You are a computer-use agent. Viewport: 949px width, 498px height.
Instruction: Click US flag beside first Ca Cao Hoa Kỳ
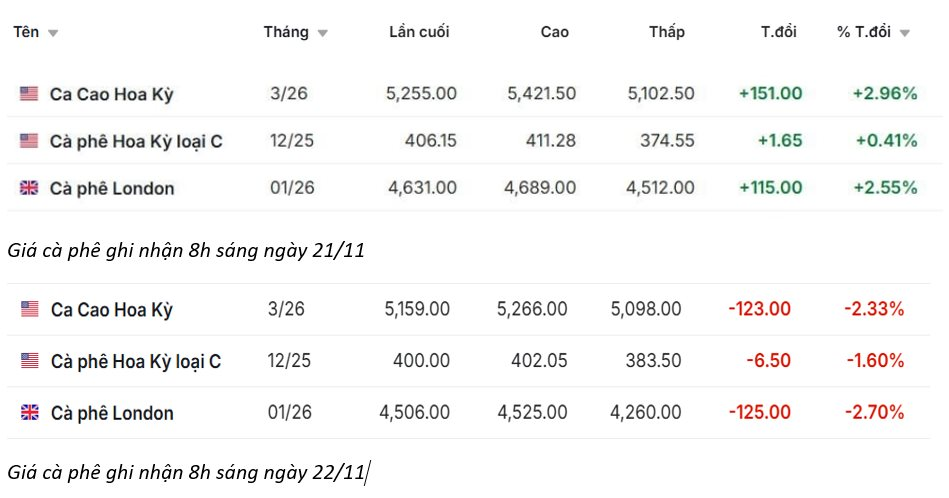click(x=29, y=94)
